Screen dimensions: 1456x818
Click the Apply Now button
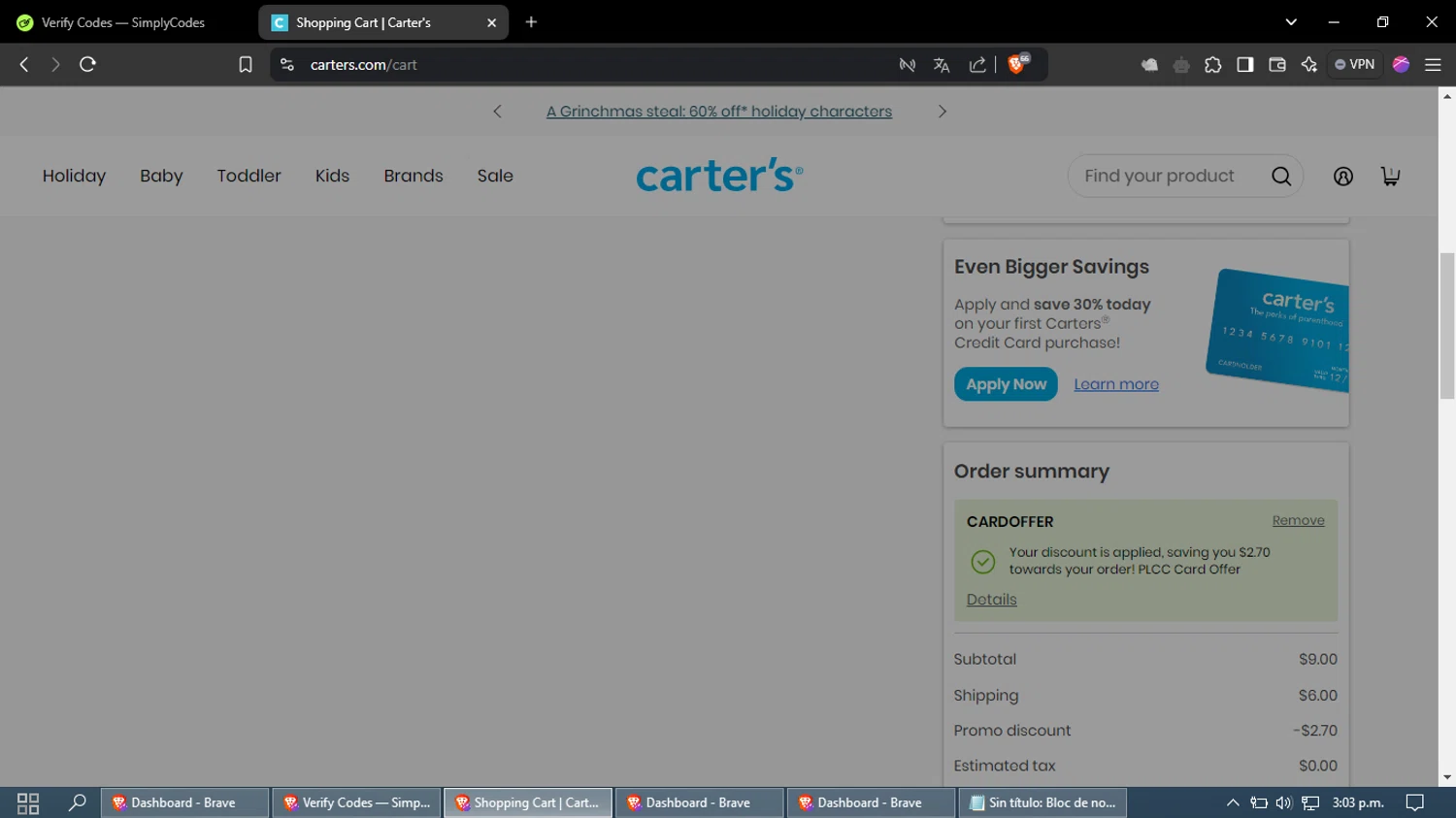point(1006,384)
